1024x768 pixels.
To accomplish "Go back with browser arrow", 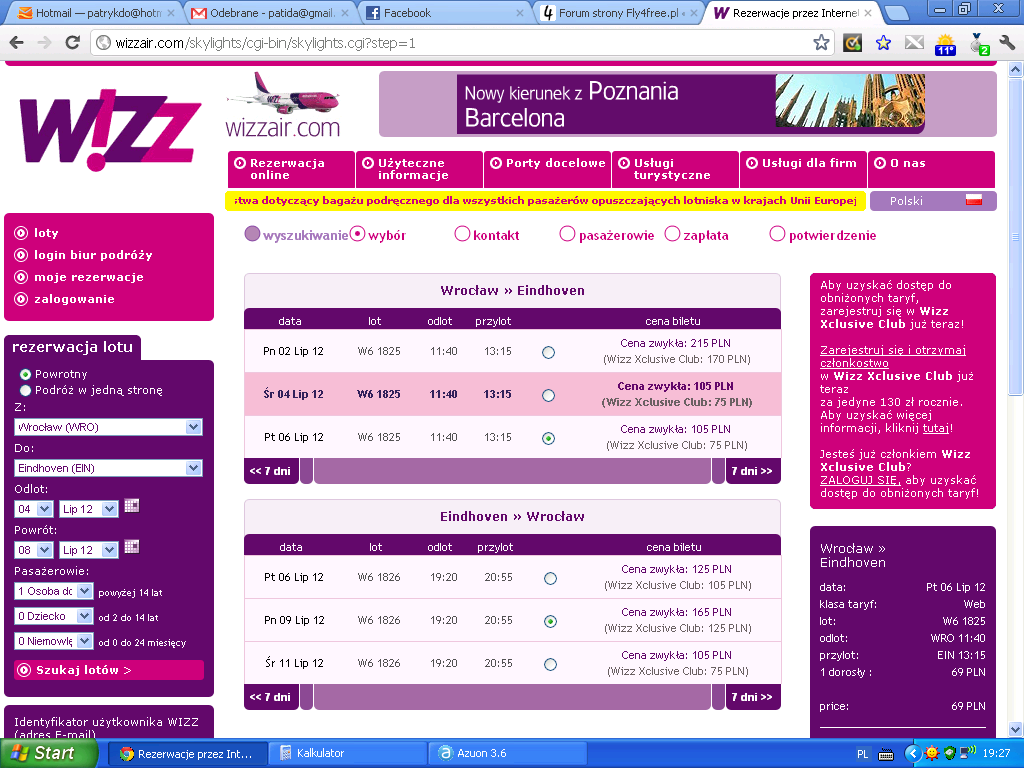I will (17, 43).
